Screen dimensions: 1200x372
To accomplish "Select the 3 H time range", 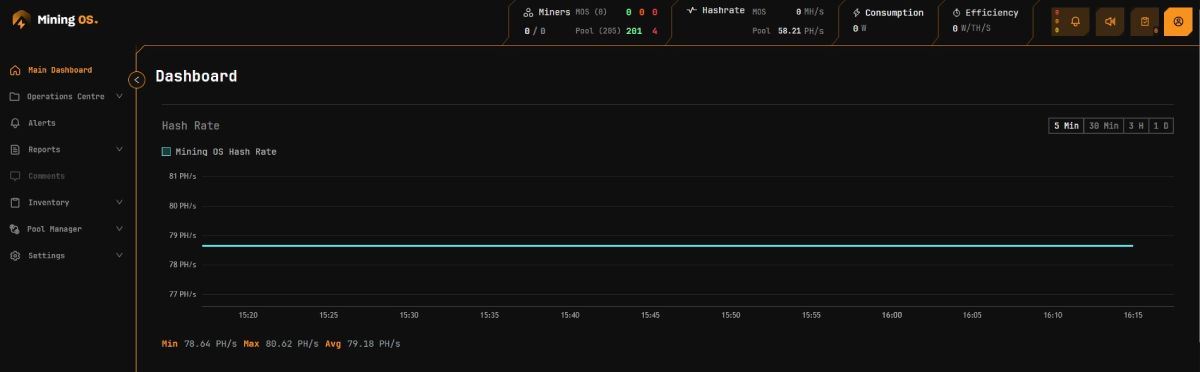I will [x=1136, y=125].
